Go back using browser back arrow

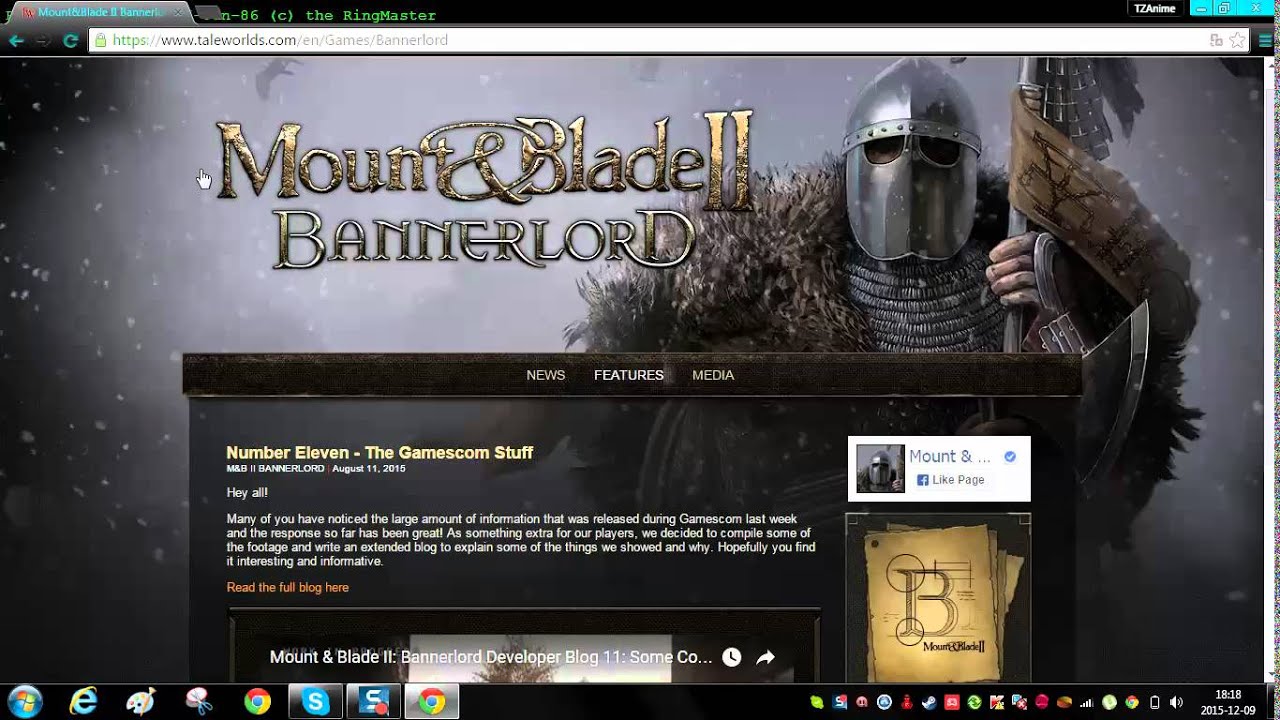pyautogui.click(x=16, y=40)
